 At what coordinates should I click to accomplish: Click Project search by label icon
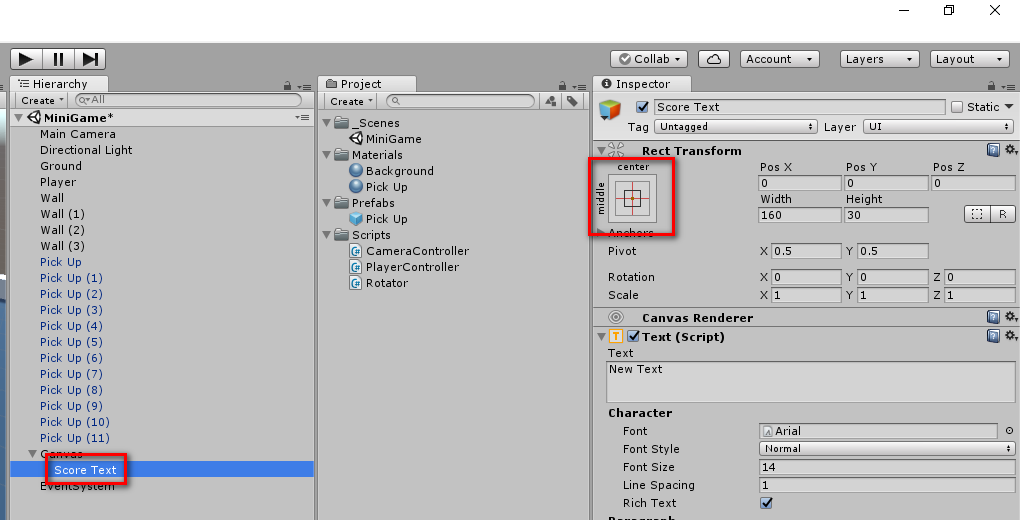[x=572, y=101]
